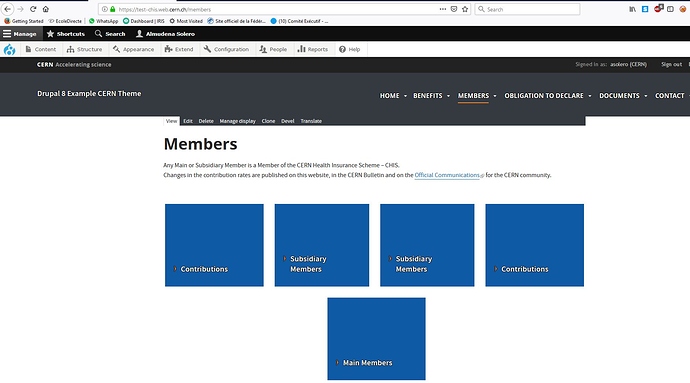
Task: Open the Main Members blue tile
Action: point(376,339)
